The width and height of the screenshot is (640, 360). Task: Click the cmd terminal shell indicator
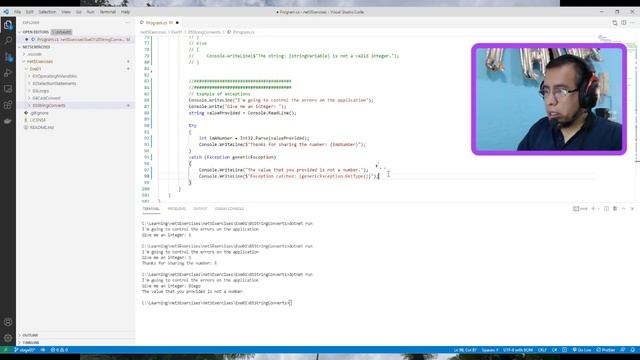[580, 209]
